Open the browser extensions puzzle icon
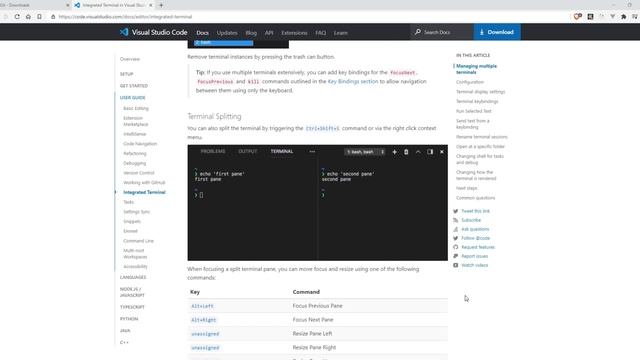The image size is (640, 360). coord(623,17)
